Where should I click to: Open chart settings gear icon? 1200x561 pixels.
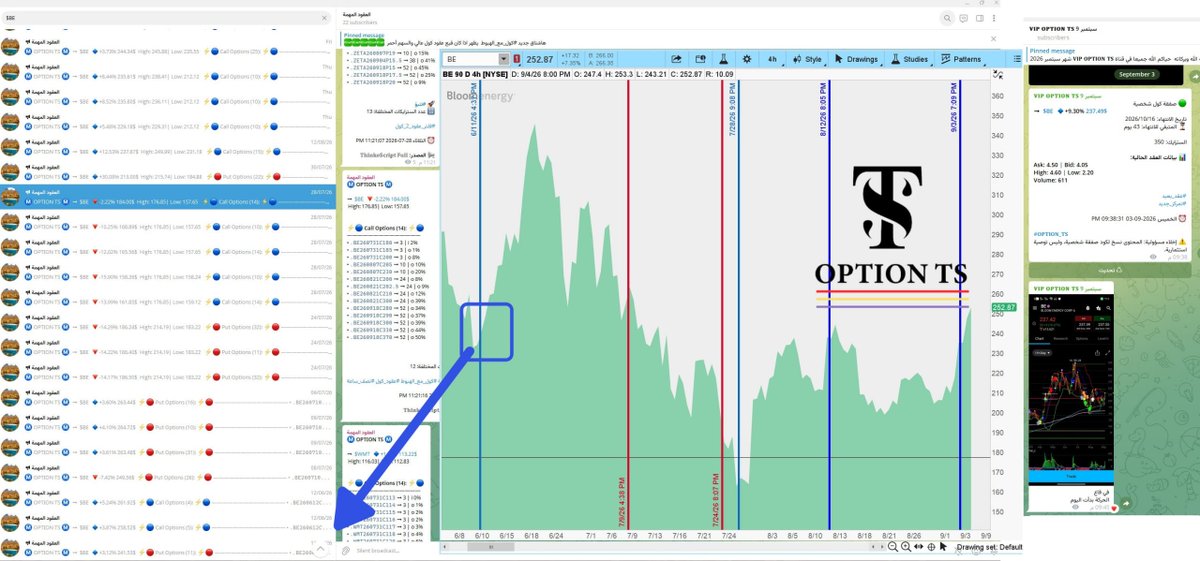pos(746,59)
